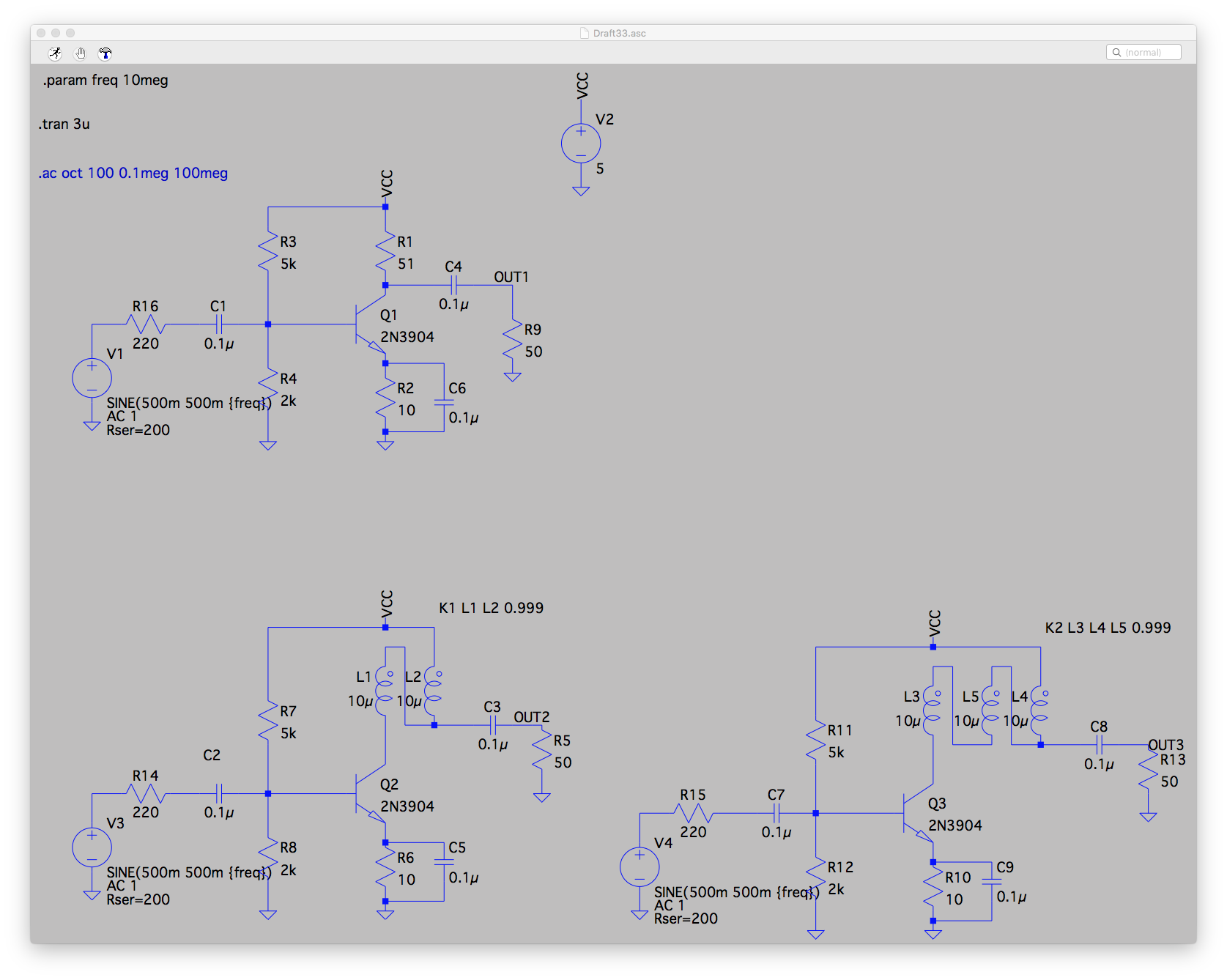Screen dimensions: 1227x980
Task: Click the OUT1 net label
Action: 511,277
